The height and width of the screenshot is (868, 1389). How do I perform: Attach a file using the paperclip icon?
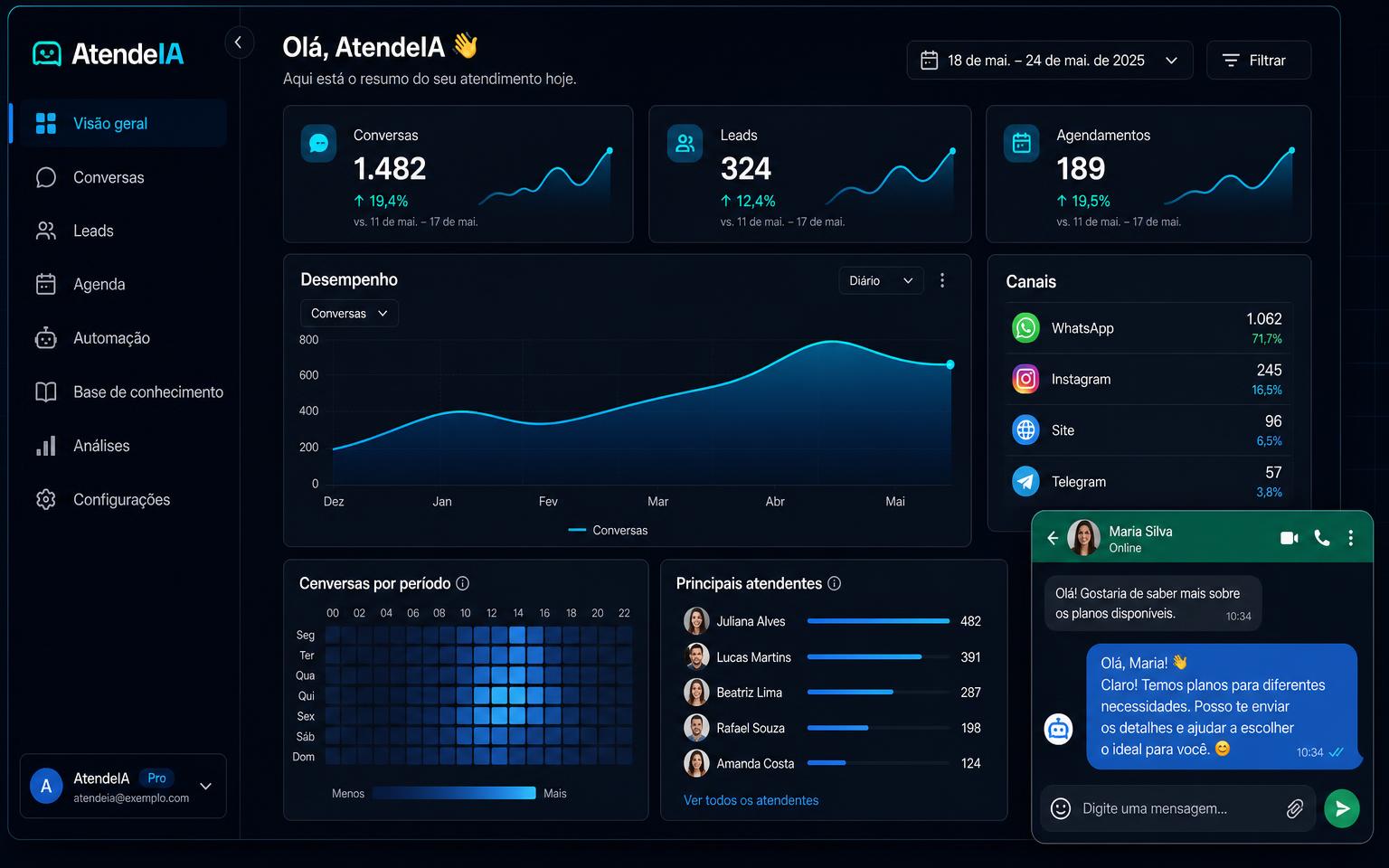point(1295,808)
